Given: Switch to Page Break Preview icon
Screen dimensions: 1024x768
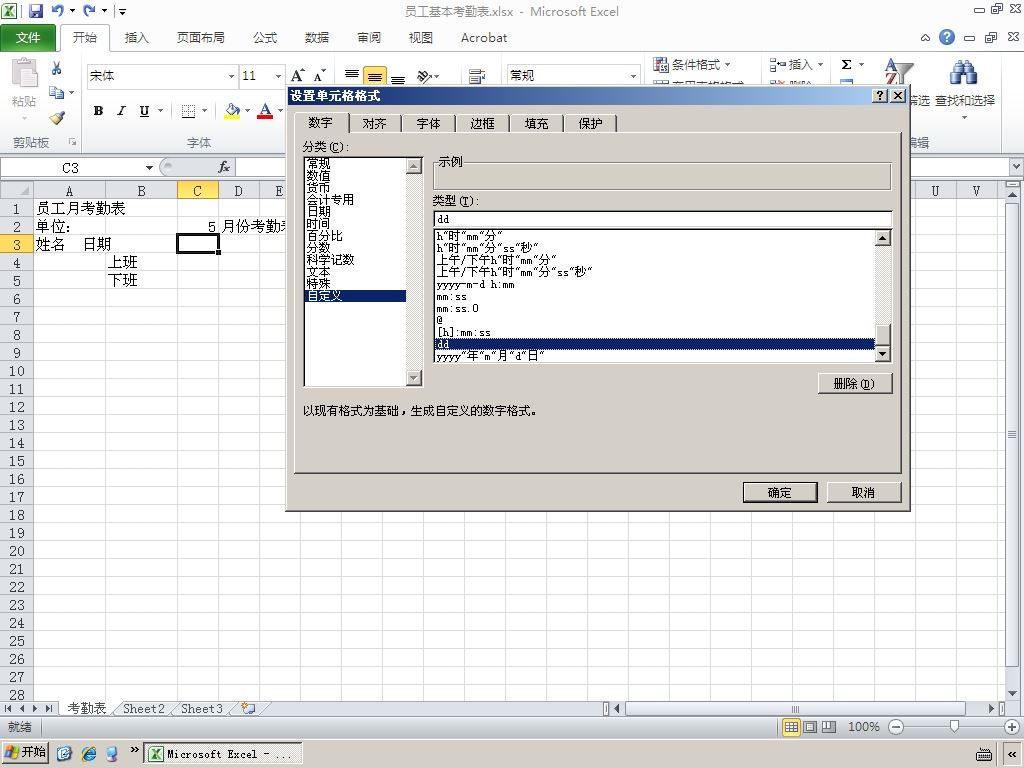Looking at the screenshot, I should tap(829, 727).
